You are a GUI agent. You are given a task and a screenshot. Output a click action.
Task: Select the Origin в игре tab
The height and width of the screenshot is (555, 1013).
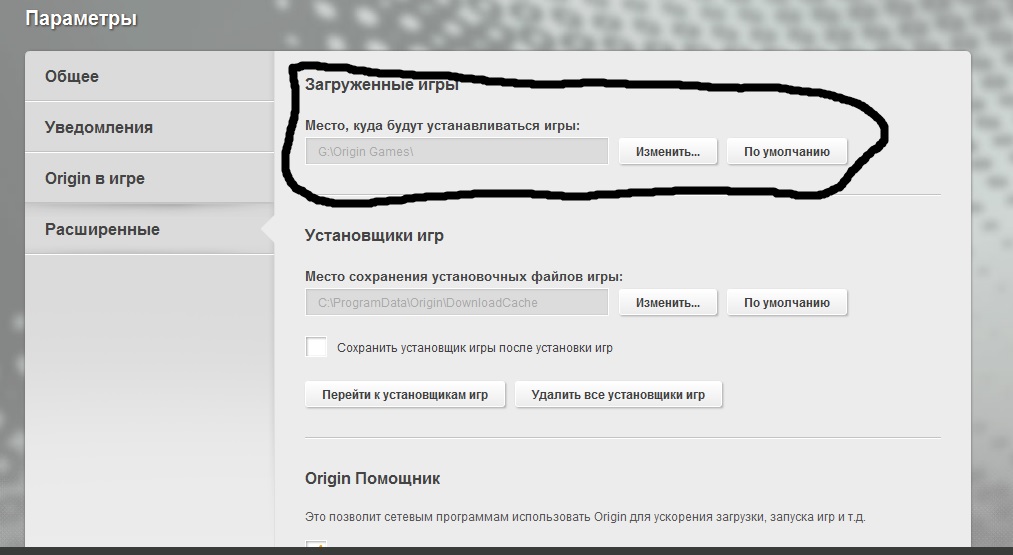[x=149, y=178]
